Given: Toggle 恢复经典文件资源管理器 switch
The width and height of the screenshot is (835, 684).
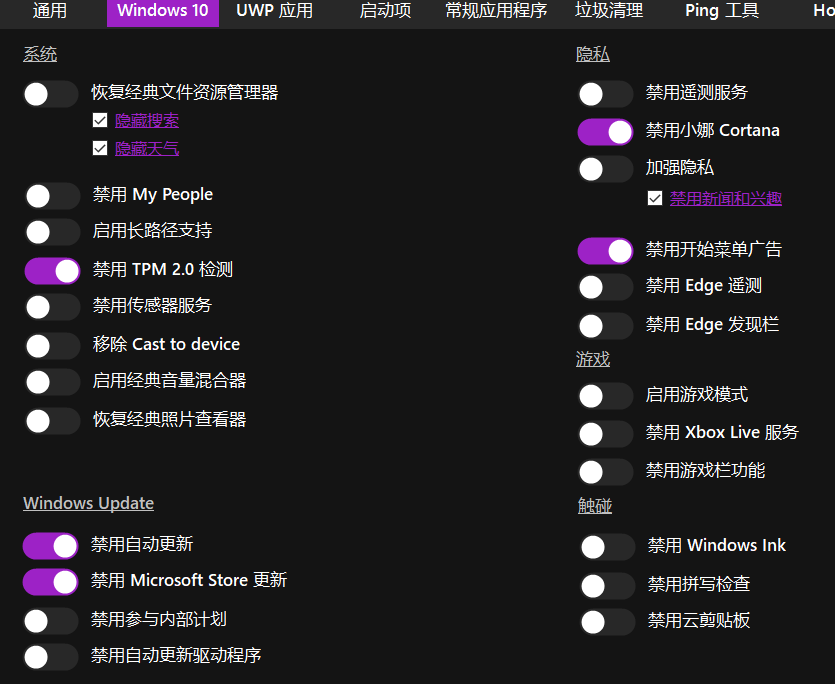Looking at the screenshot, I should click(50, 93).
